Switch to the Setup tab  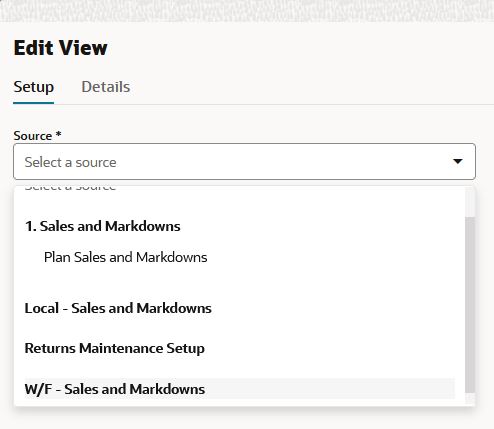point(34,87)
